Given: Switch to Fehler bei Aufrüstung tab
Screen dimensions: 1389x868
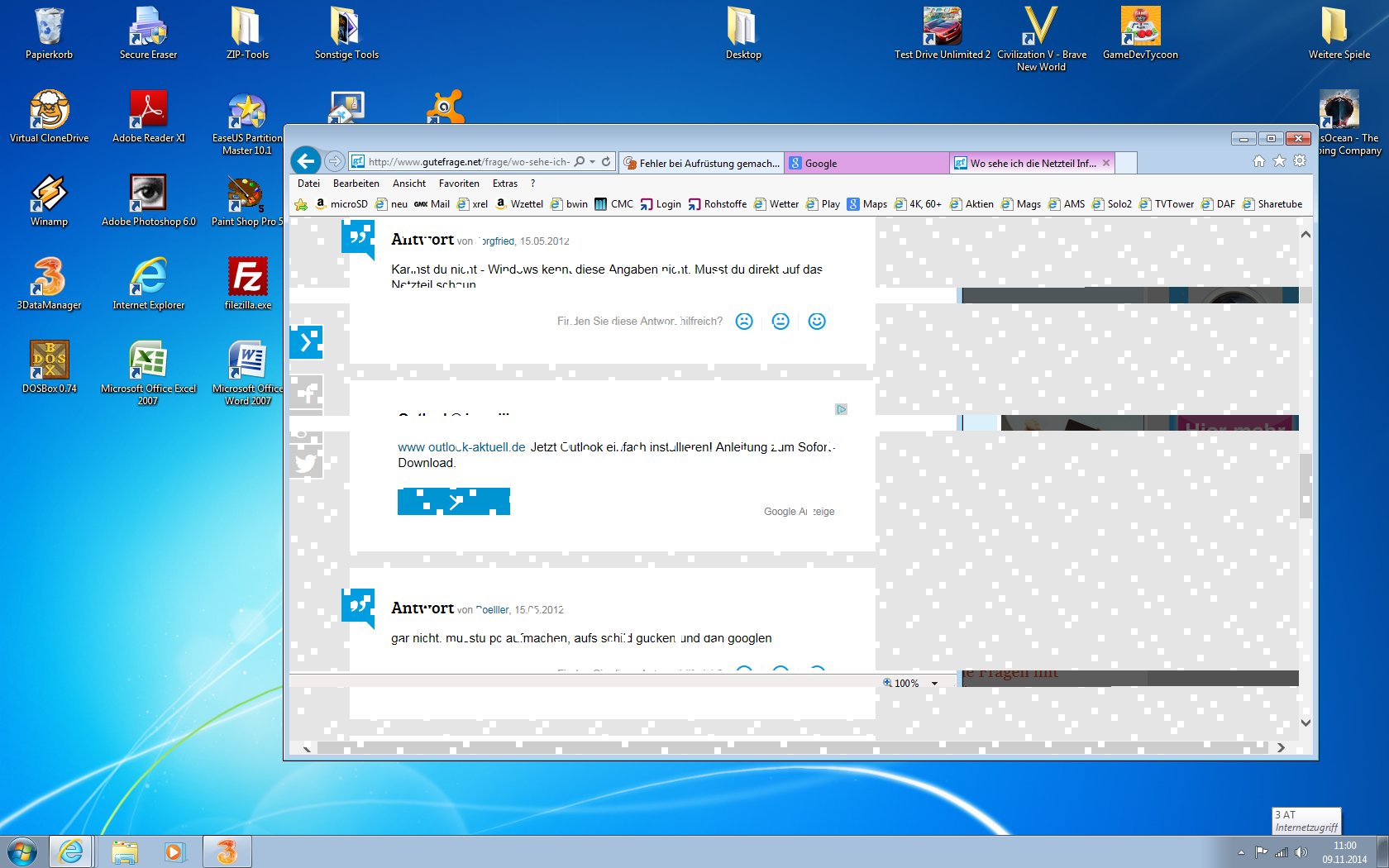Looking at the screenshot, I should (x=702, y=163).
